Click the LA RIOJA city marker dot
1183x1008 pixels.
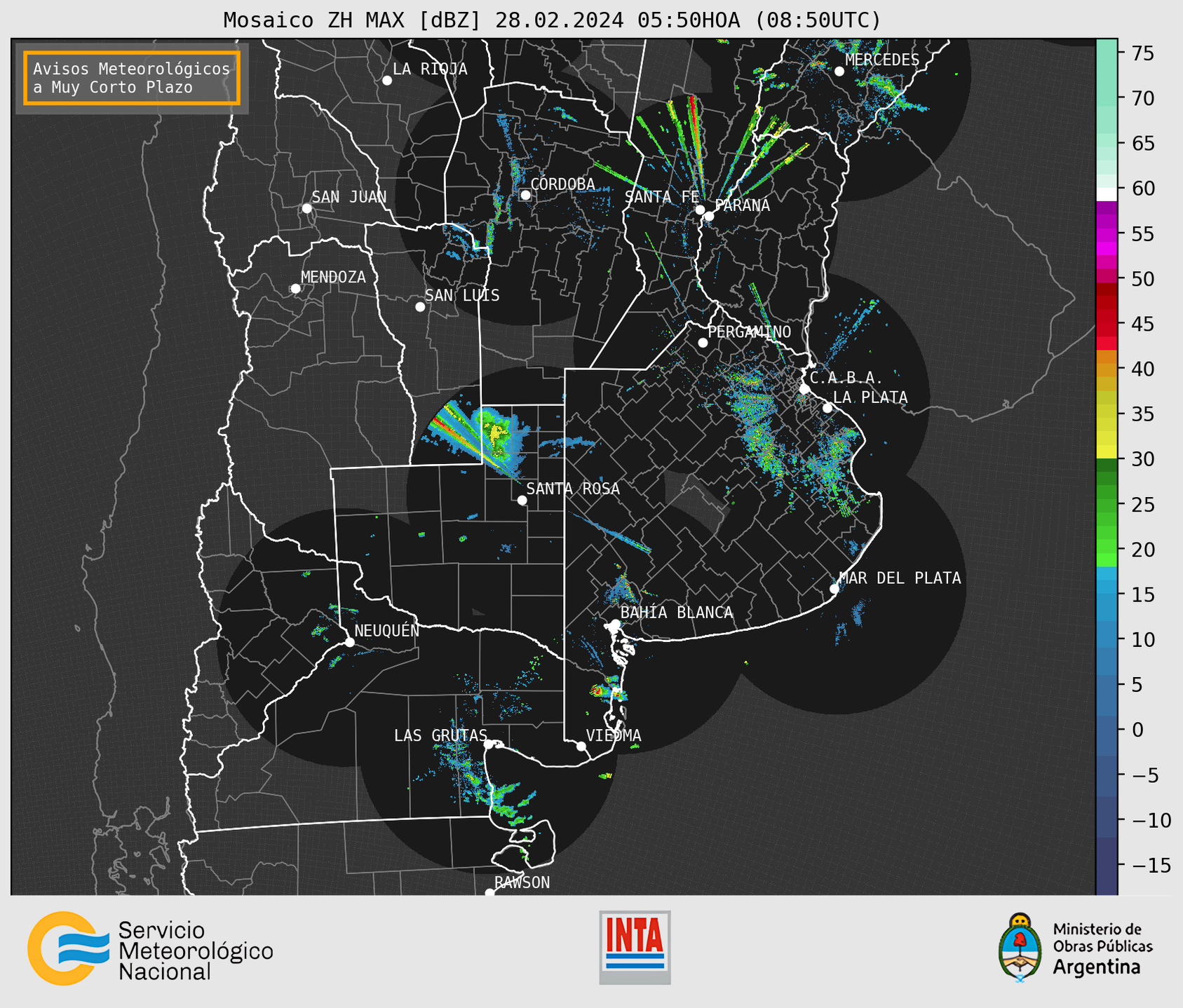(x=387, y=81)
